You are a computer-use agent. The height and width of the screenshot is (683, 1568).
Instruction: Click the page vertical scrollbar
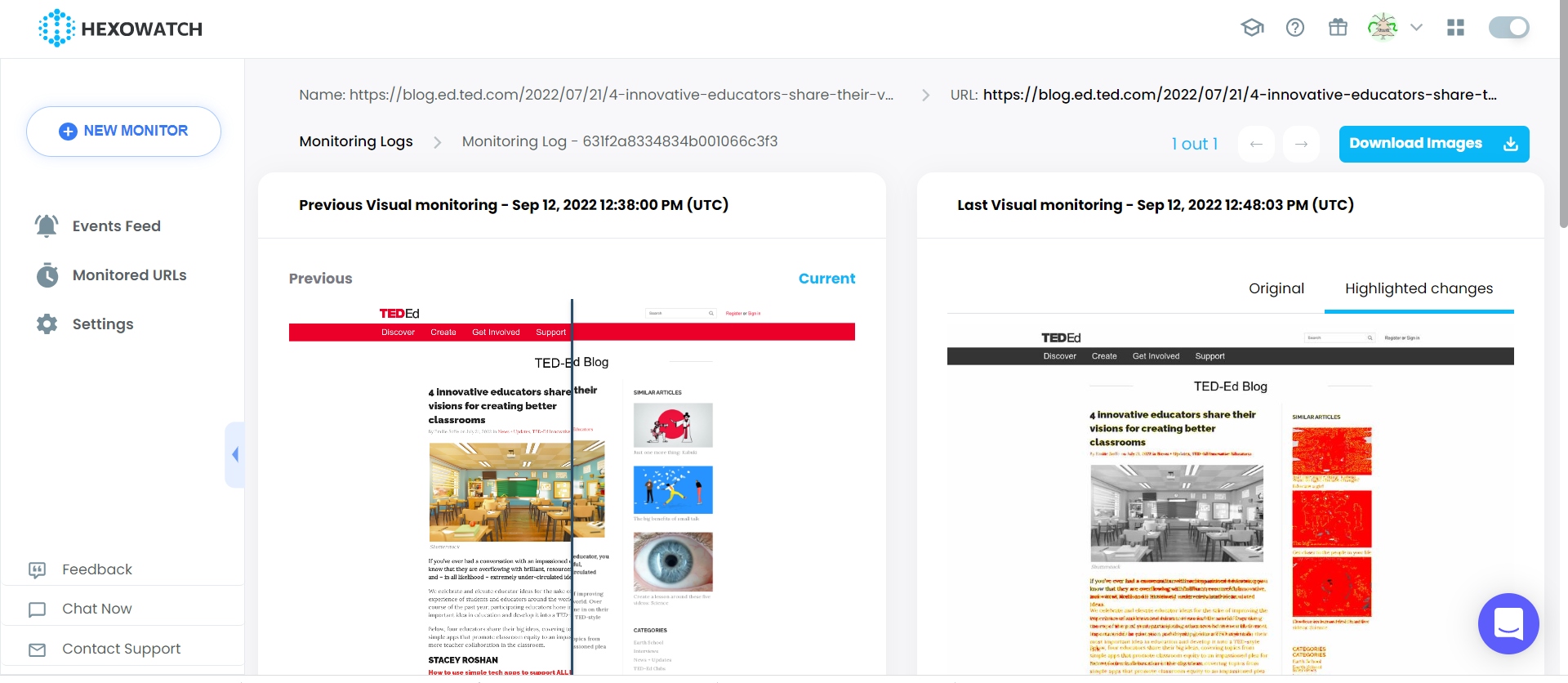click(1563, 114)
